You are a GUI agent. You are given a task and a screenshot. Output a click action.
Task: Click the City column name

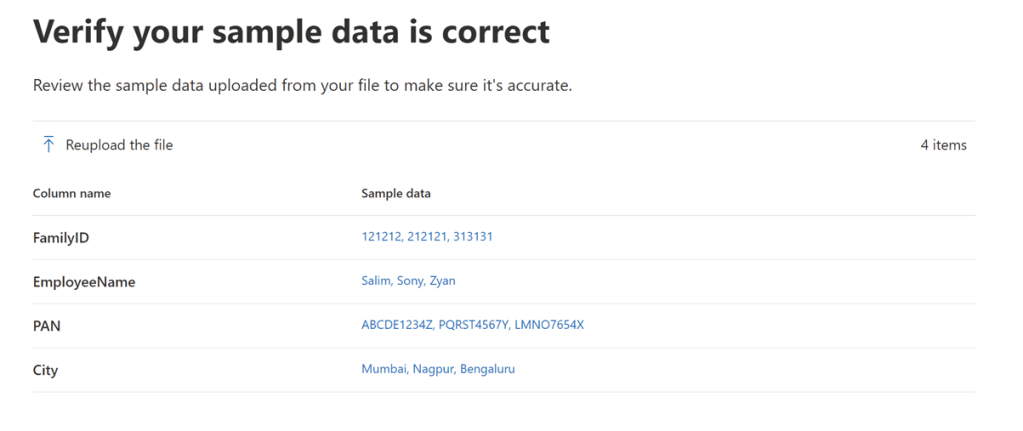click(46, 370)
